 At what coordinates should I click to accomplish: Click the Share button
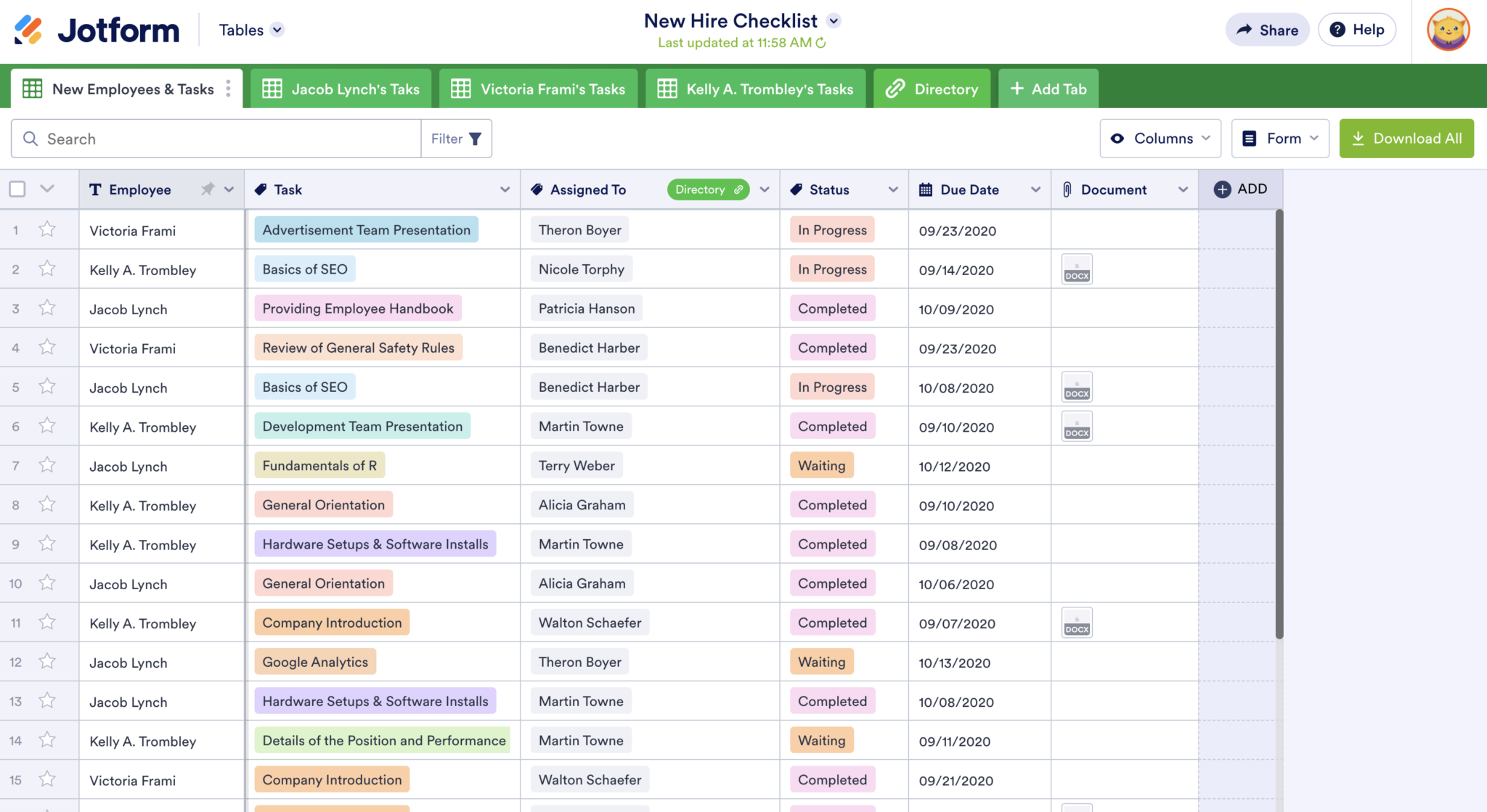click(1267, 30)
